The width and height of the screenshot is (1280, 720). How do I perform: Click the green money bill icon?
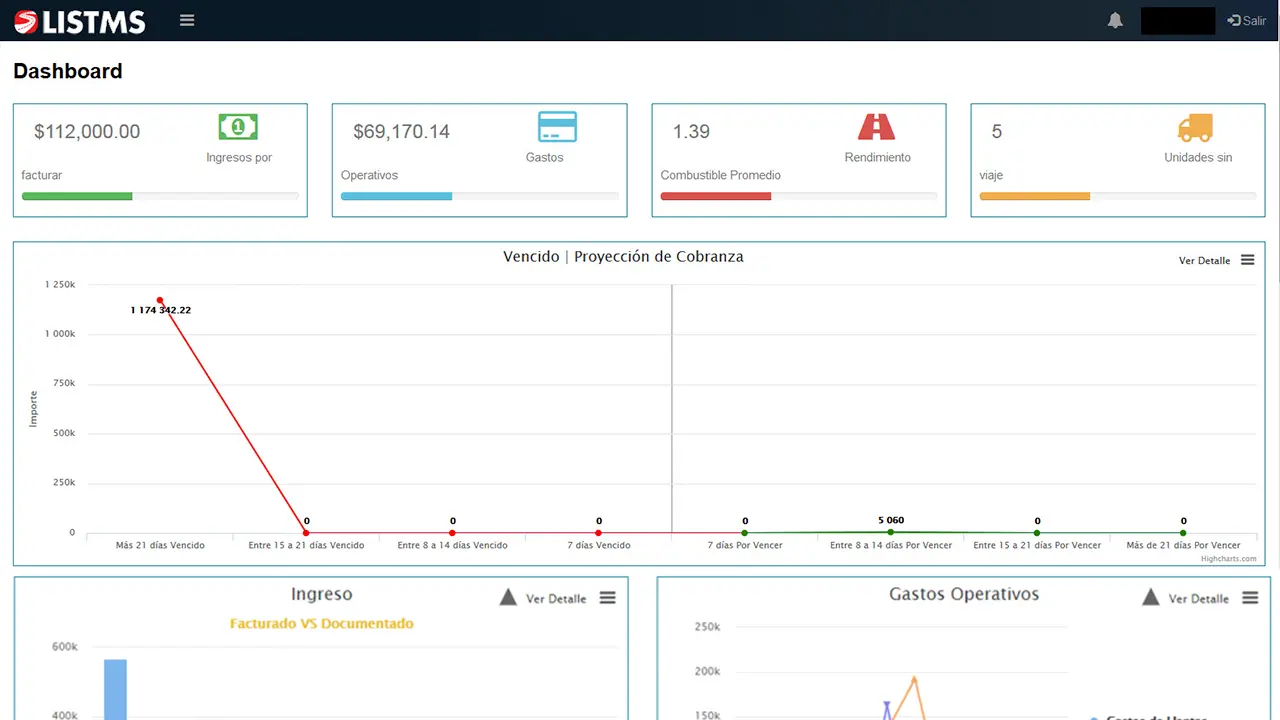point(238,127)
